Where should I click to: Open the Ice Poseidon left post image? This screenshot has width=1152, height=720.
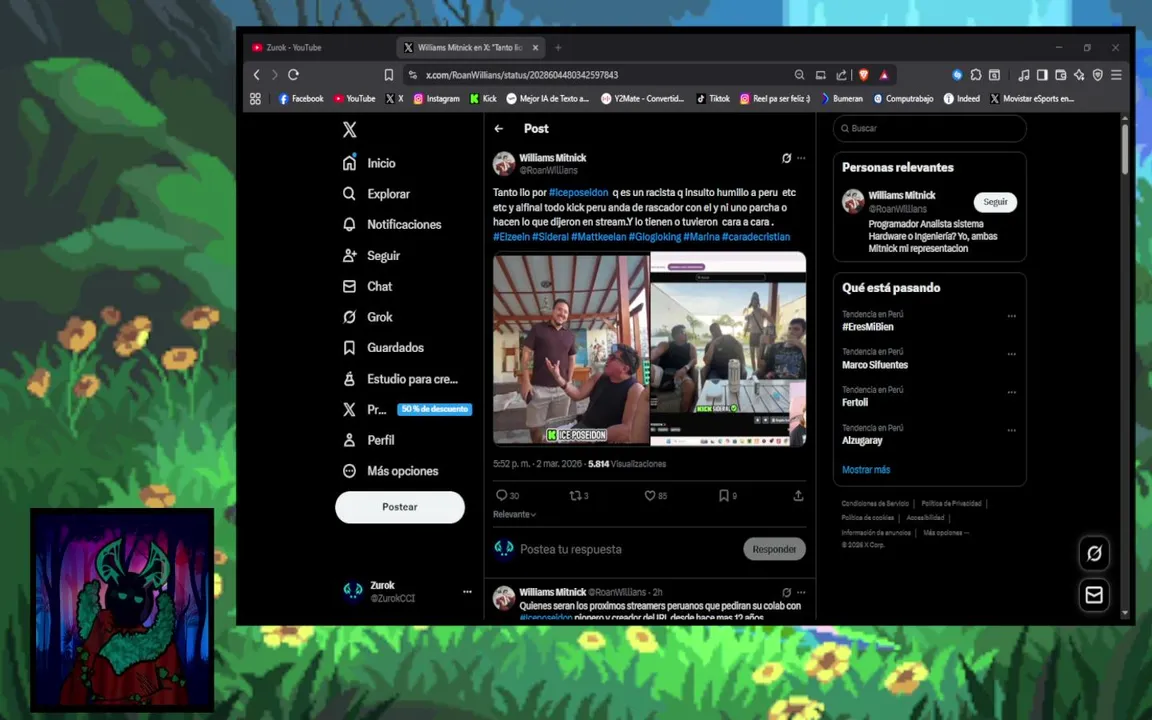(571, 349)
